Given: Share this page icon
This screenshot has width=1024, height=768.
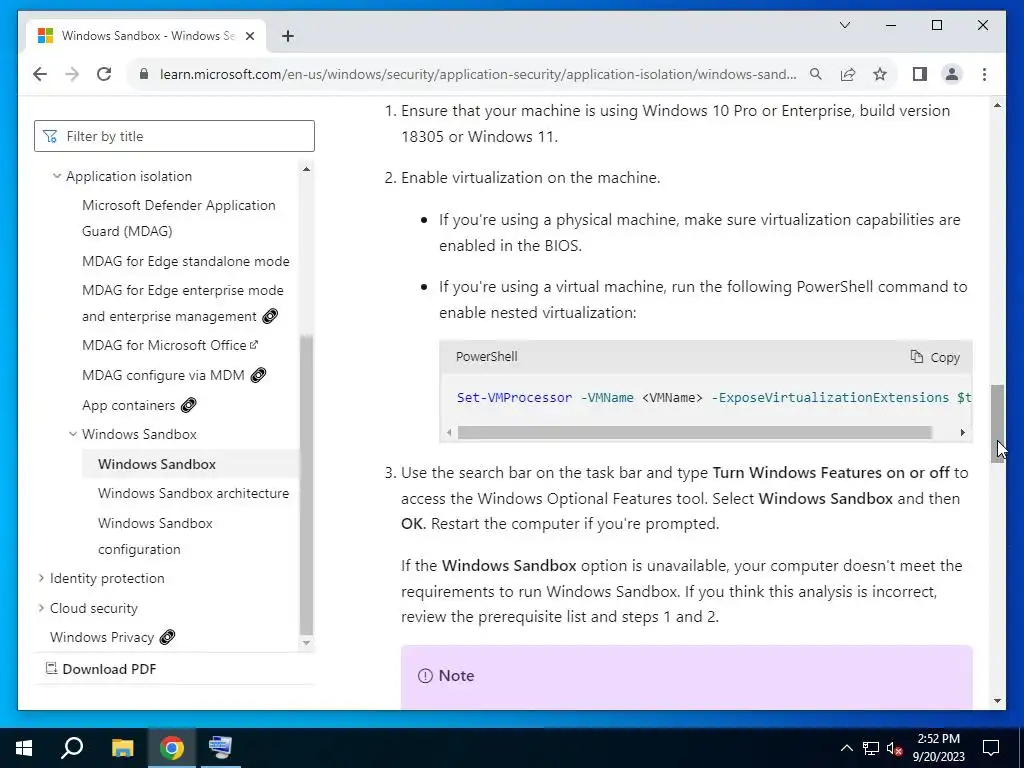Looking at the screenshot, I should 848,74.
